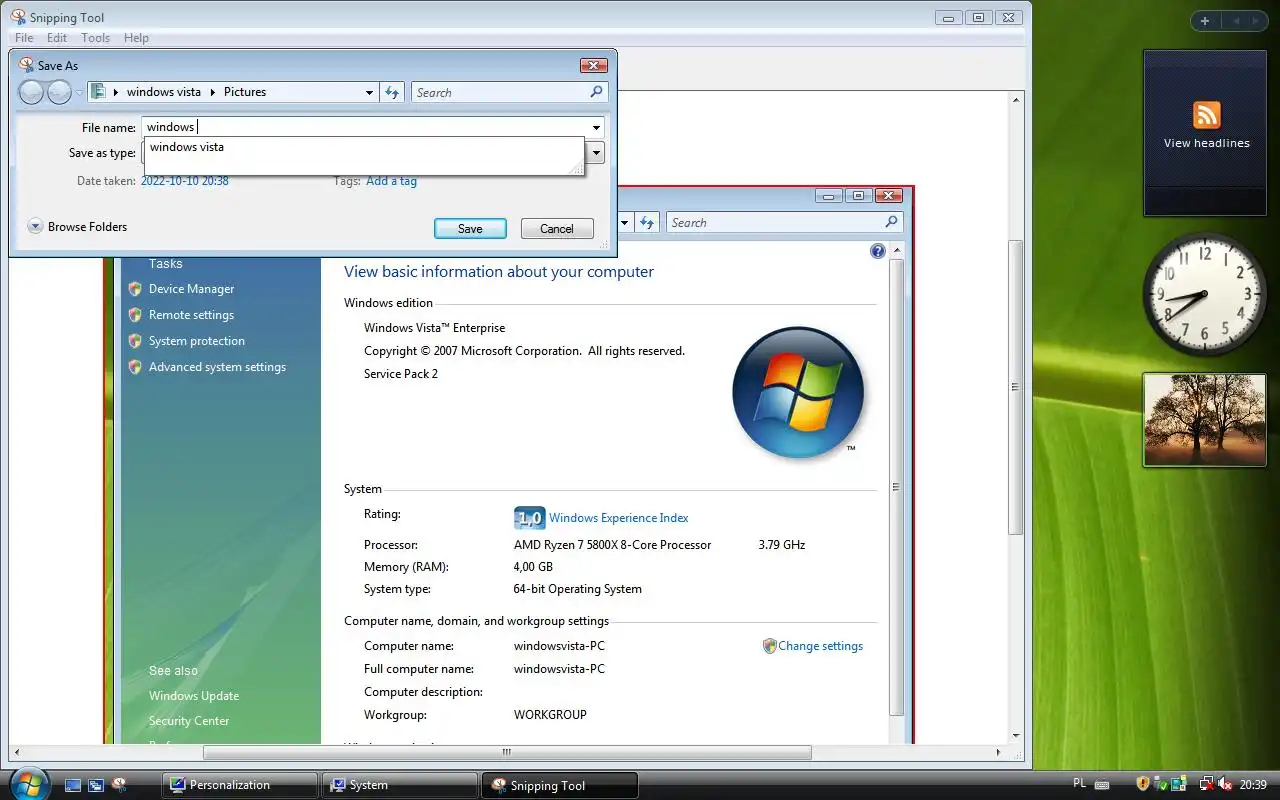Click the plus button to add sidebar gadgets

(x=1205, y=20)
